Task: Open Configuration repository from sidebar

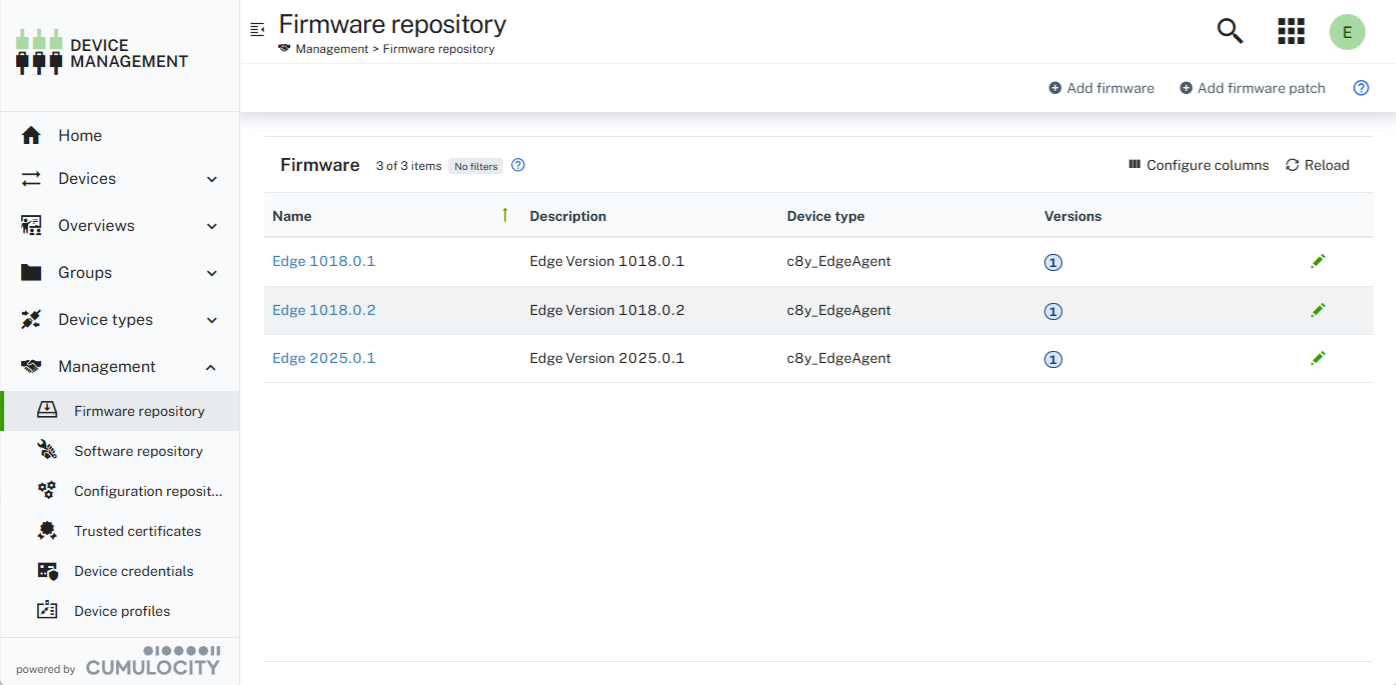Action: [x=47, y=490]
